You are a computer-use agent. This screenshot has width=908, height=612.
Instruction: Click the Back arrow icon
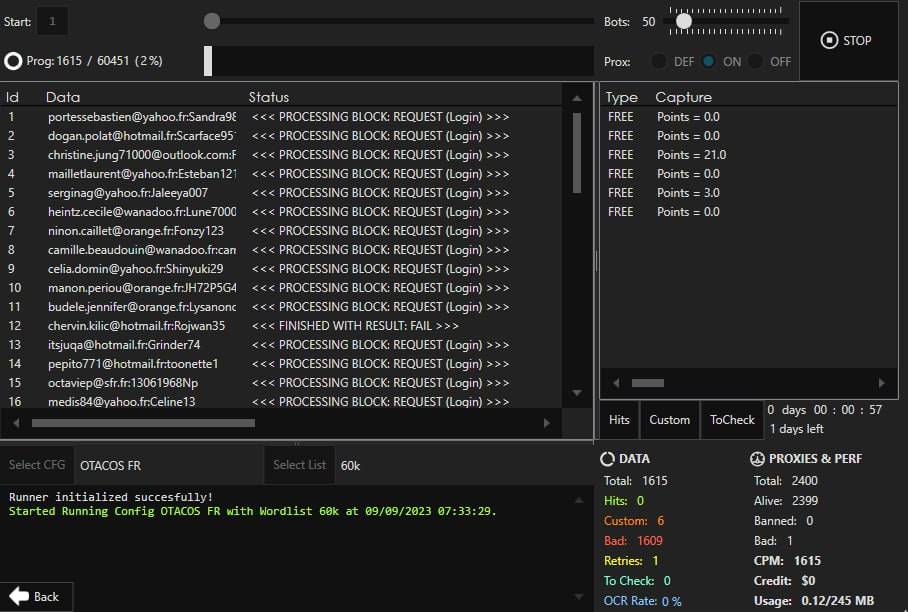19,596
